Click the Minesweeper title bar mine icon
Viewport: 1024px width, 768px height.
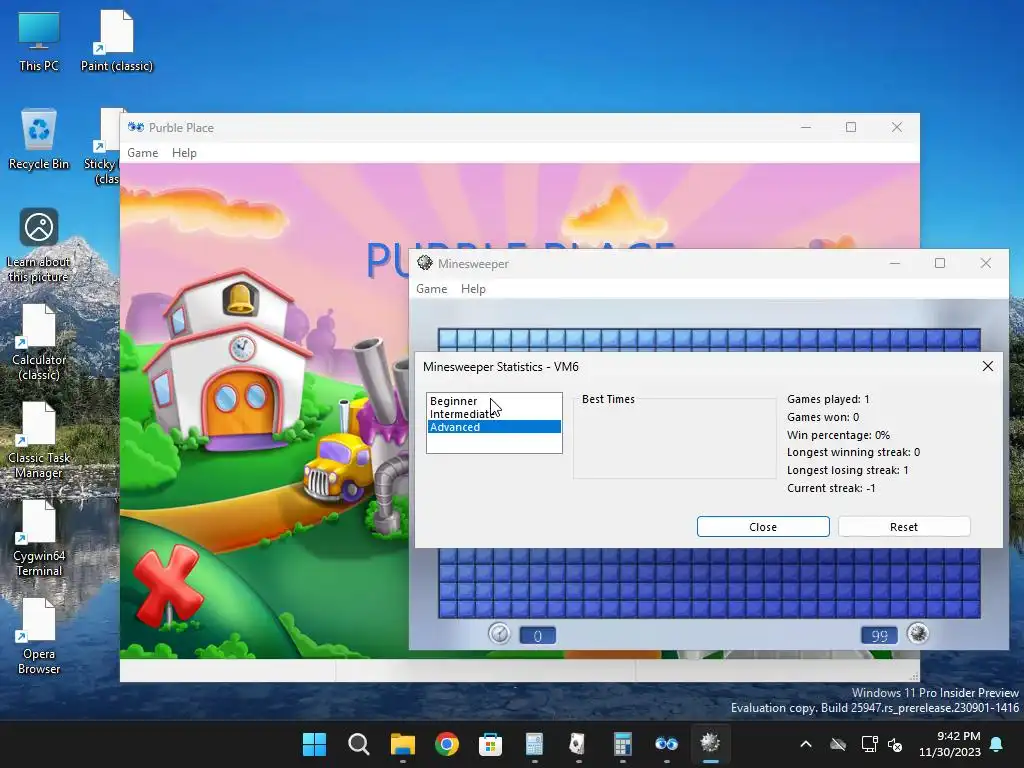(425, 263)
